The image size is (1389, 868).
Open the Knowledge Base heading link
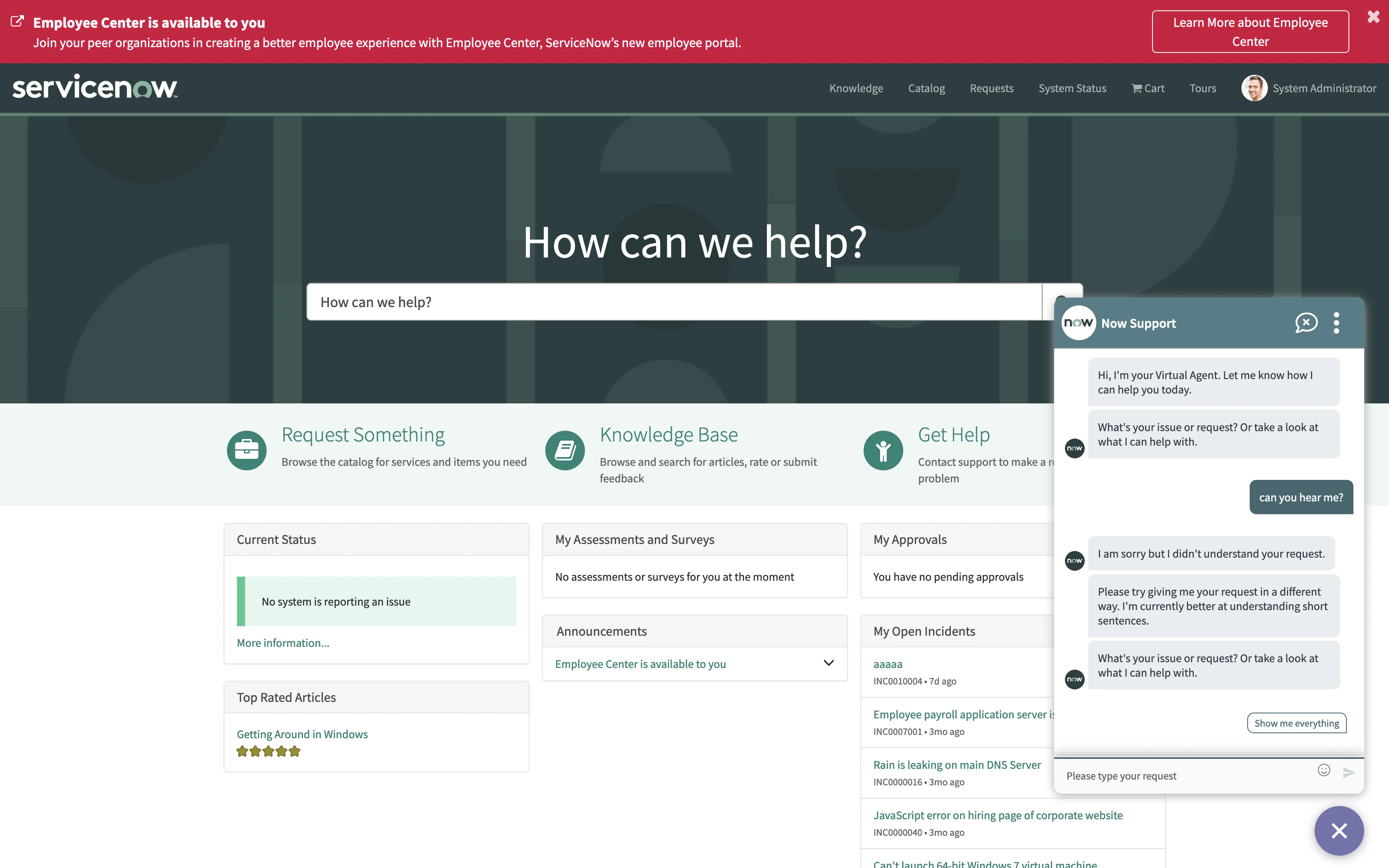click(669, 434)
